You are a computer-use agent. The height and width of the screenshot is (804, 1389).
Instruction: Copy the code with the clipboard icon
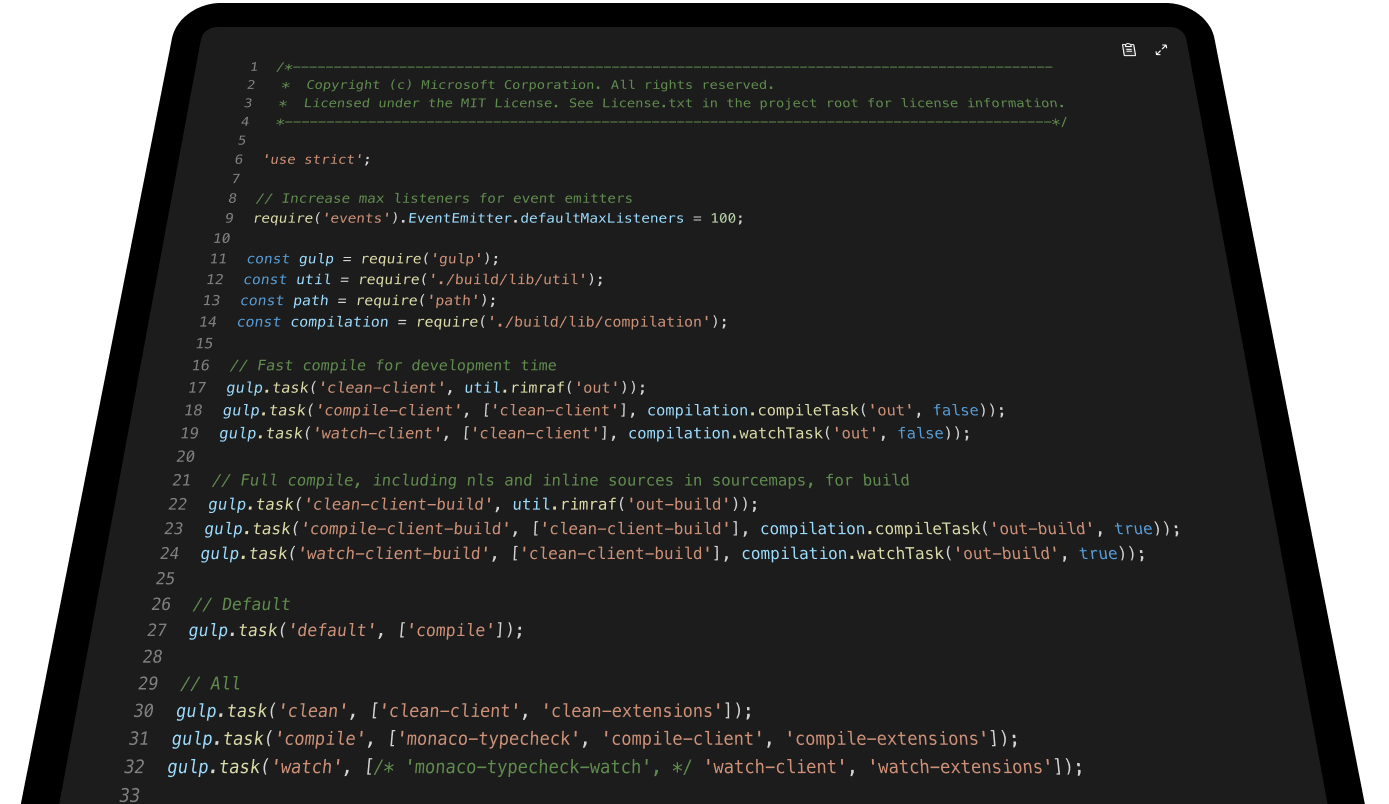click(1129, 50)
